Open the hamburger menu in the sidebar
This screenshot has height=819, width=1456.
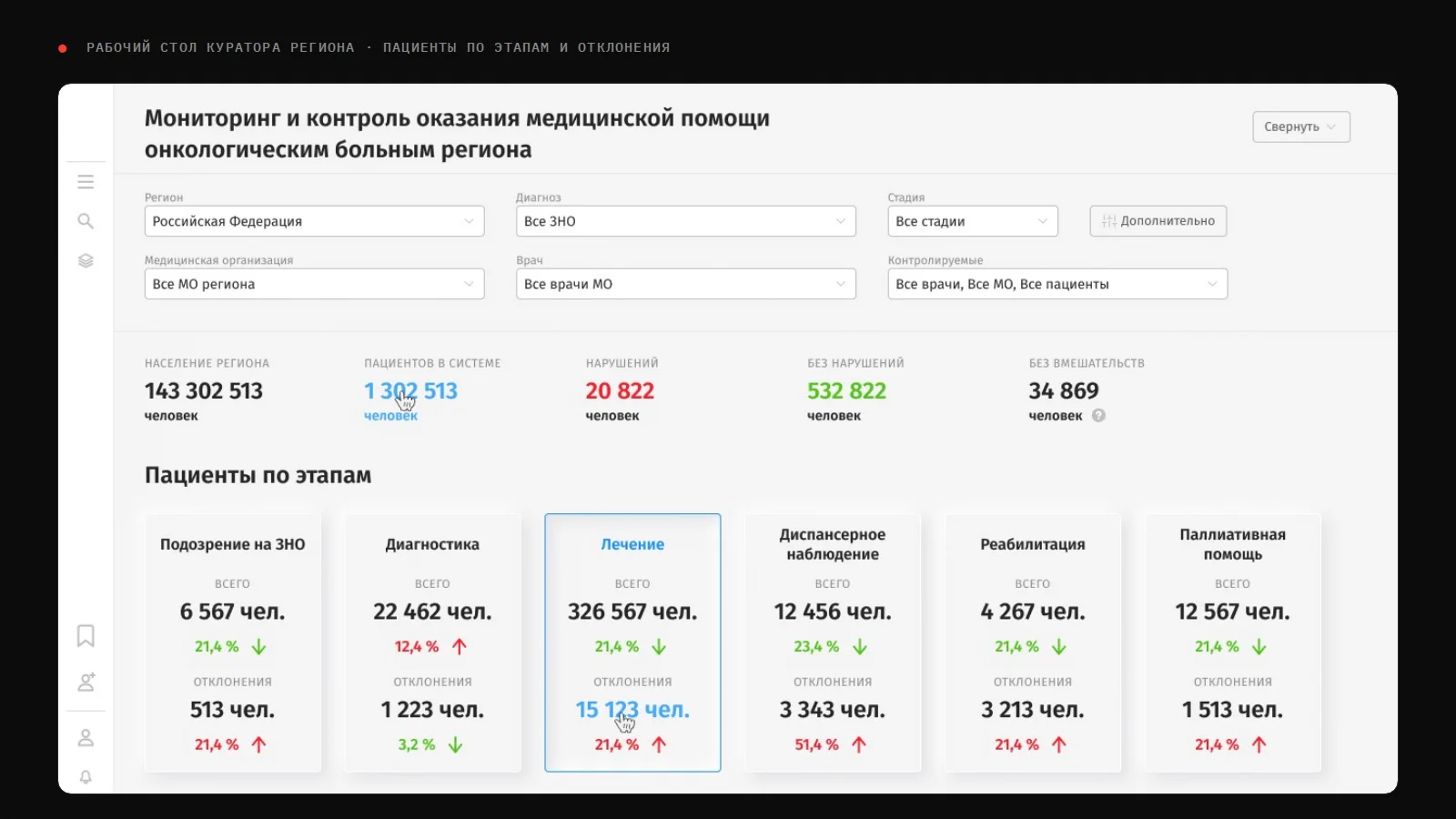(x=86, y=182)
